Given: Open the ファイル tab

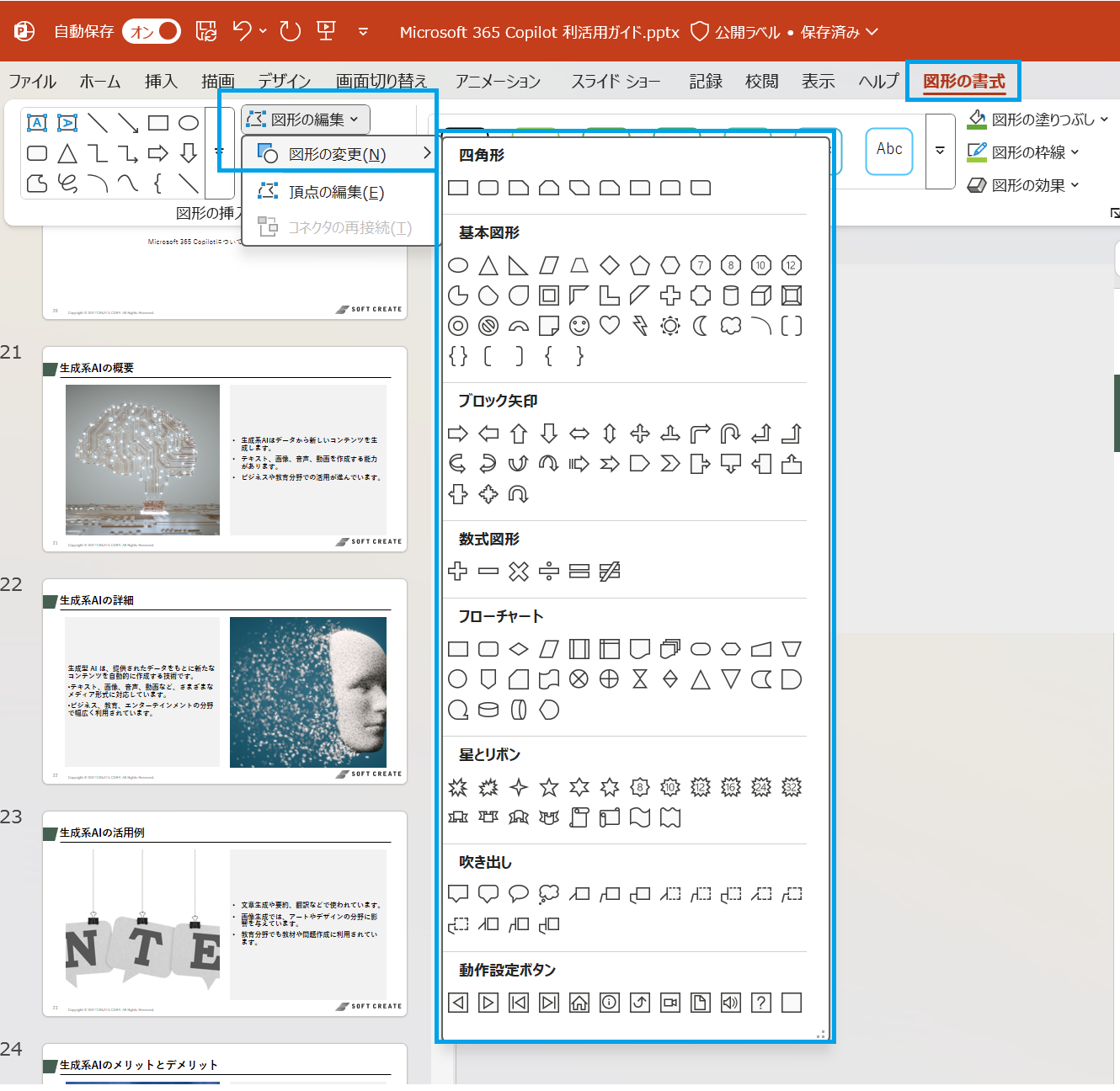Looking at the screenshot, I should click(33, 81).
